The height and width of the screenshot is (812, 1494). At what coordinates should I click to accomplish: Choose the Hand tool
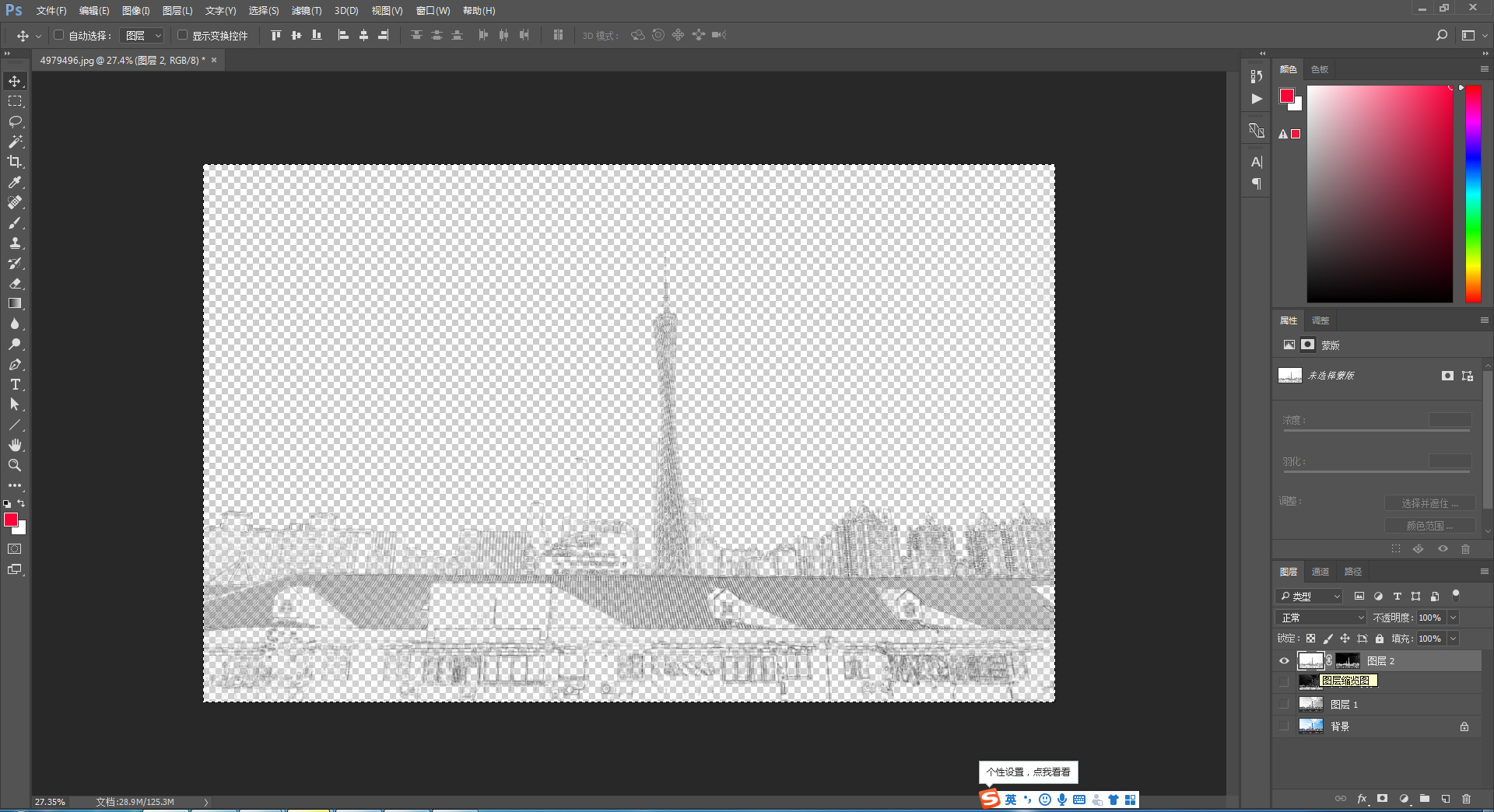pyautogui.click(x=15, y=445)
